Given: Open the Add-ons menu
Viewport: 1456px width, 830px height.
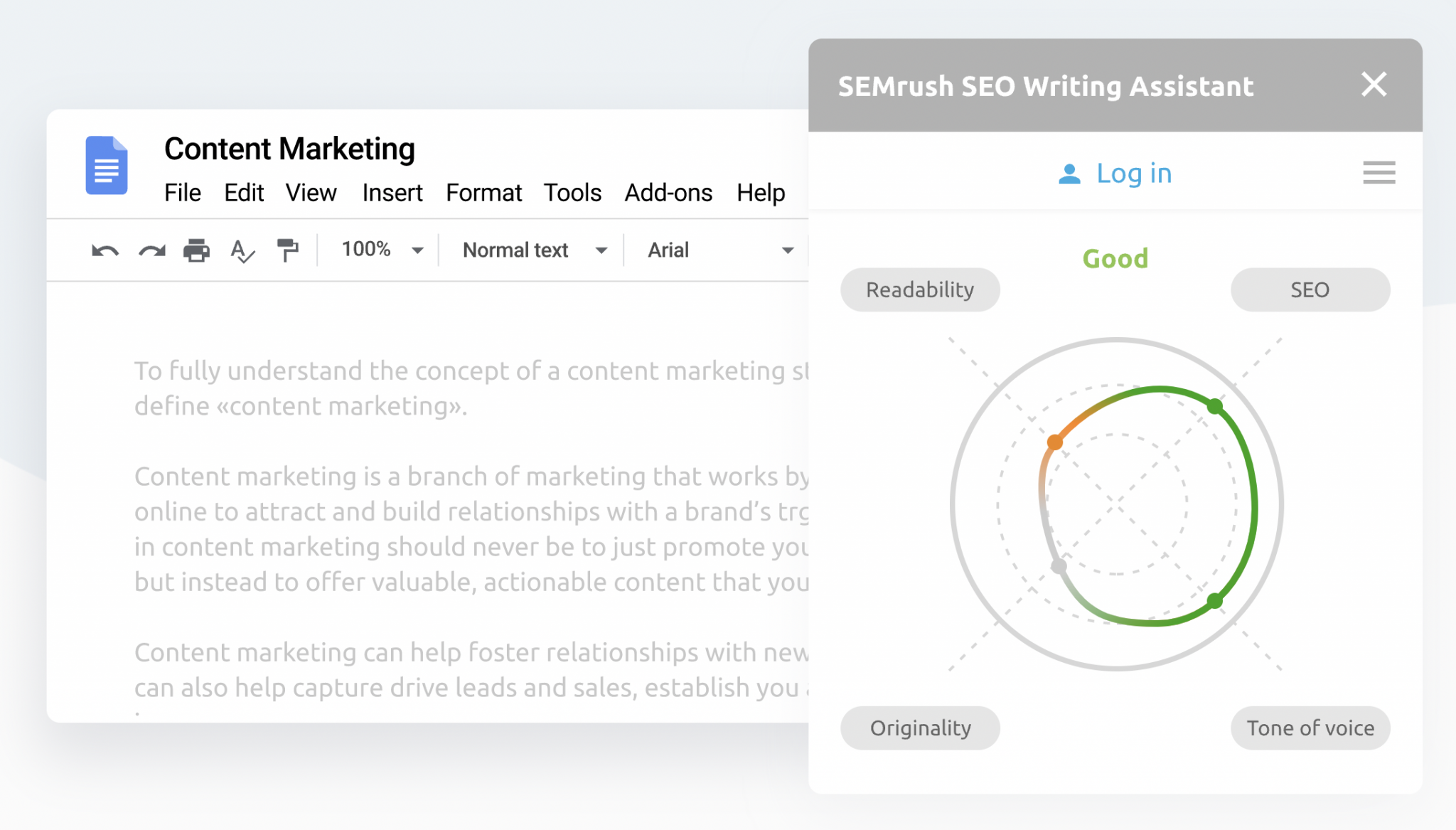Looking at the screenshot, I should click(x=668, y=193).
